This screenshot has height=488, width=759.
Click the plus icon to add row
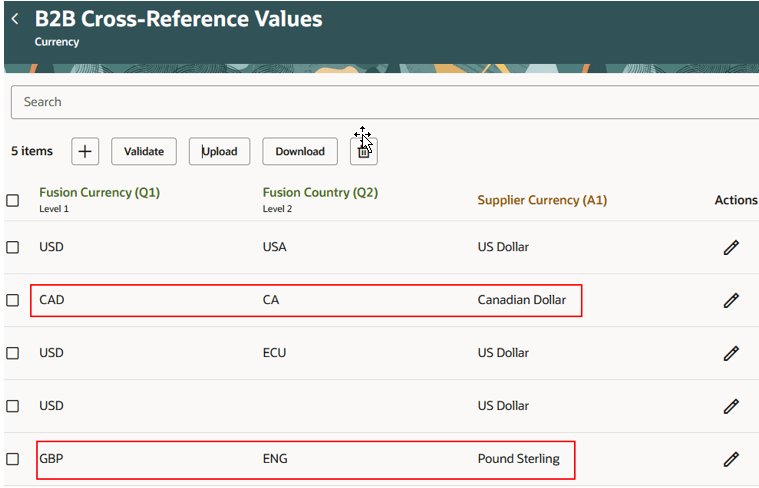point(85,151)
